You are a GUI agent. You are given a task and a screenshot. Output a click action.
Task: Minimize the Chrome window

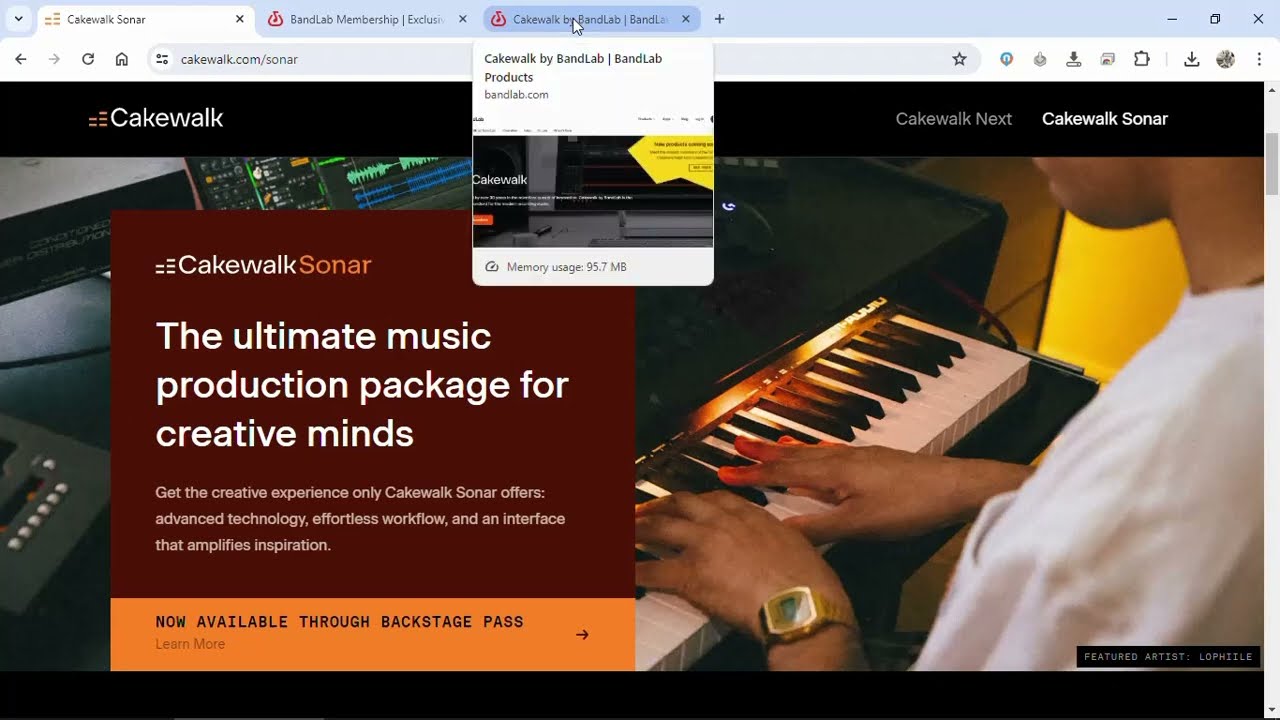(x=1172, y=19)
